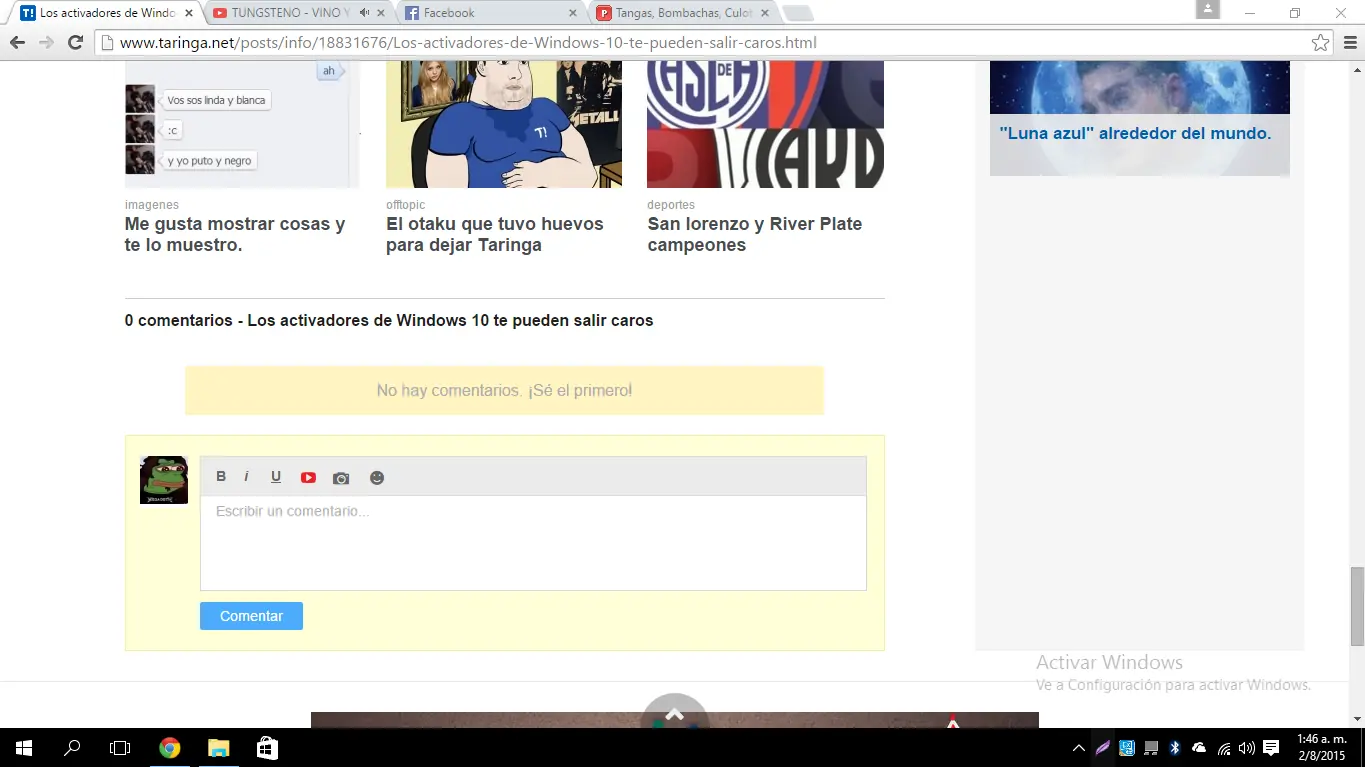Switch to the Facebook tab
Viewport: 1365px width, 767px height.
tap(490, 13)
